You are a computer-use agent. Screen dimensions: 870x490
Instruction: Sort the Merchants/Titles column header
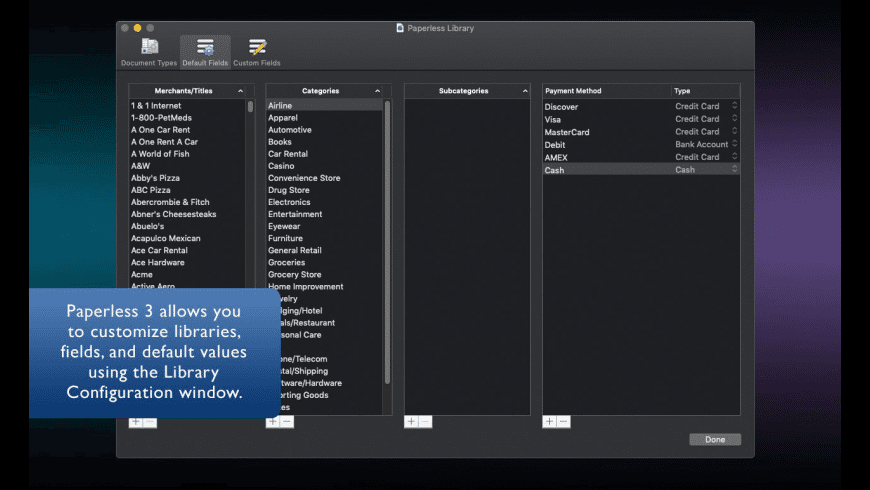191,90
